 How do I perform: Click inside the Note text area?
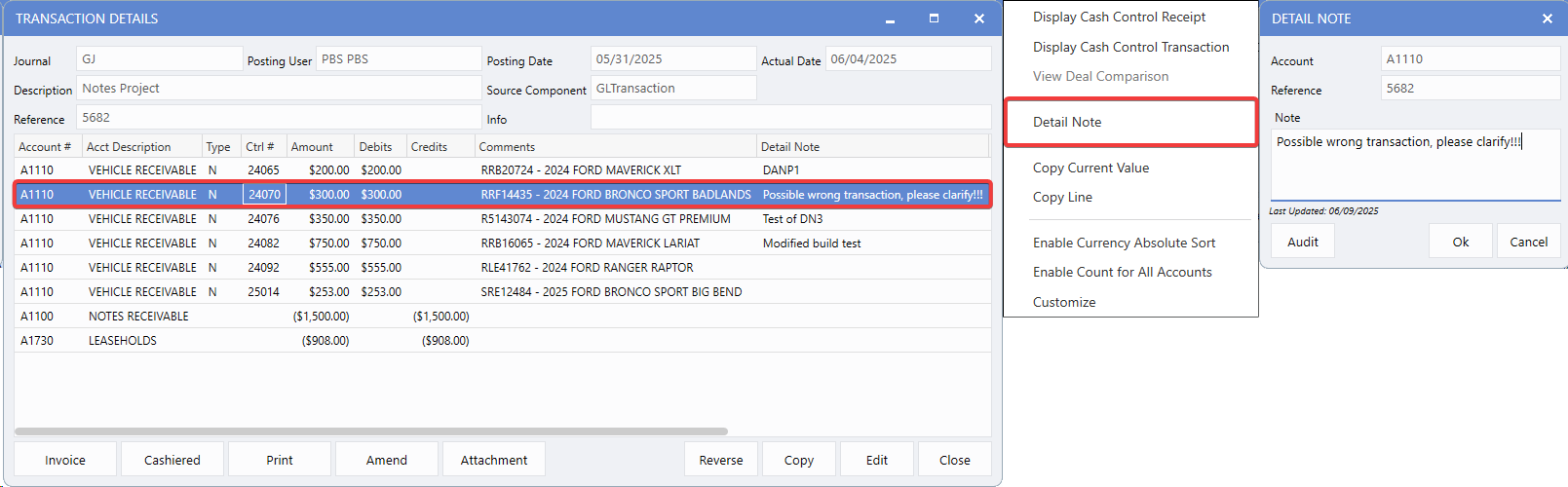pos(1414,170)
